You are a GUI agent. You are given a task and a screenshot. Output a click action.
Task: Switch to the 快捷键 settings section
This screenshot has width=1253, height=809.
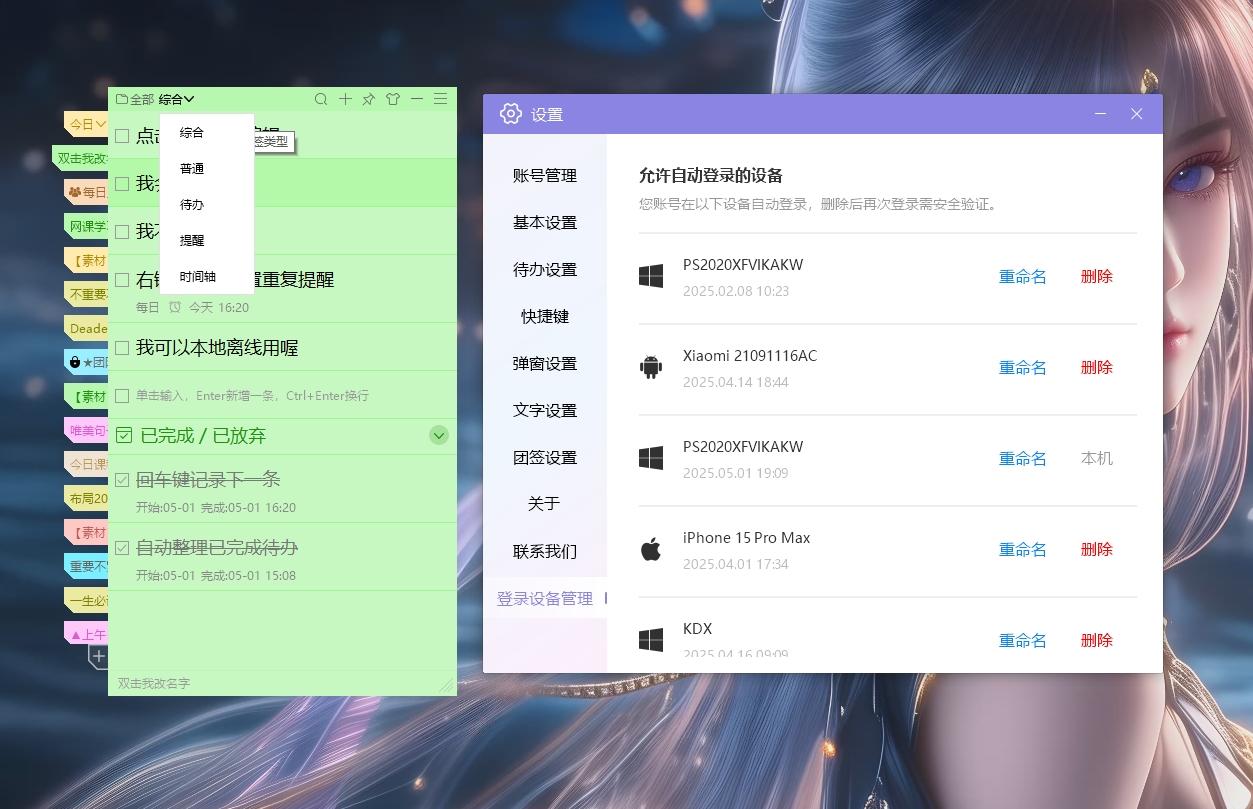click(545, 316)
